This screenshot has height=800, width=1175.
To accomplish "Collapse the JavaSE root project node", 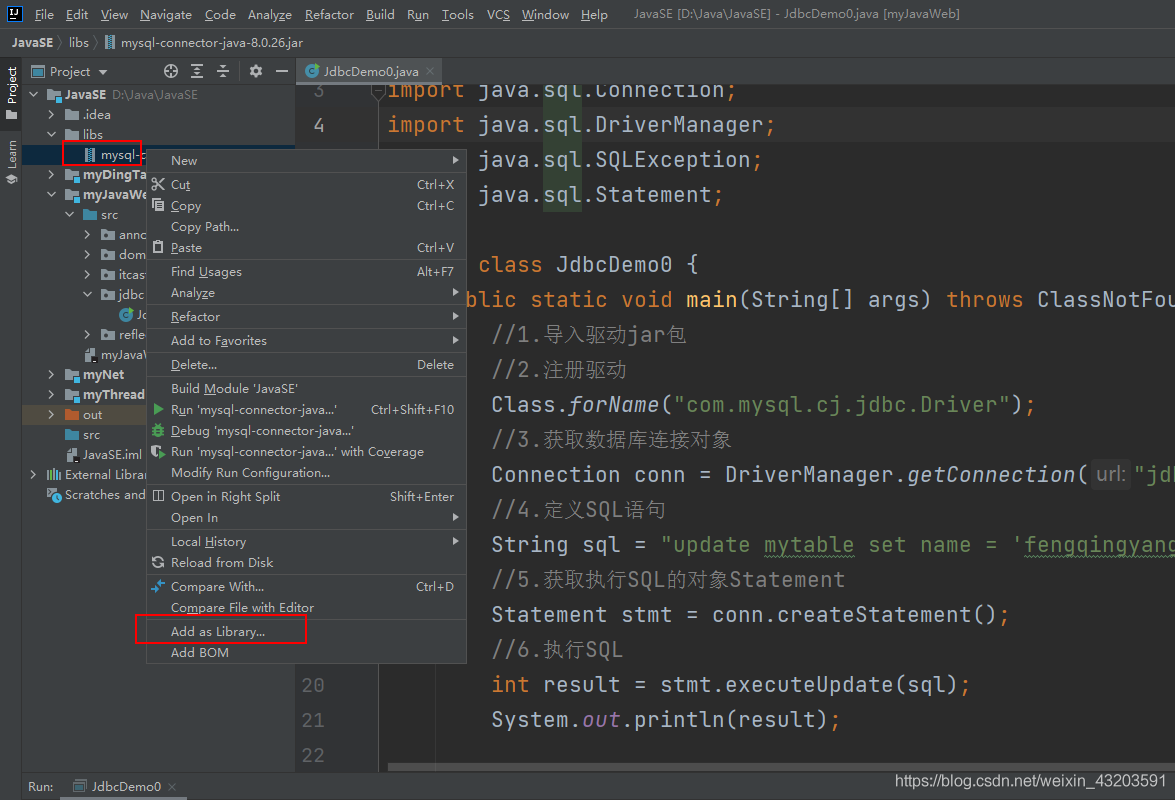I will (34, 94).
